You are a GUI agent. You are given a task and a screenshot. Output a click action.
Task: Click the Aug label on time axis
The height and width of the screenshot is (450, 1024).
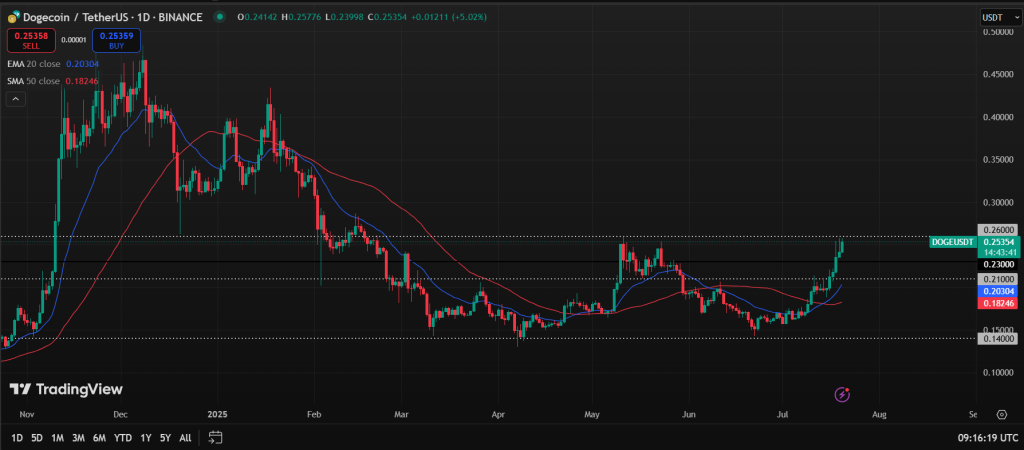click(880, 414)
